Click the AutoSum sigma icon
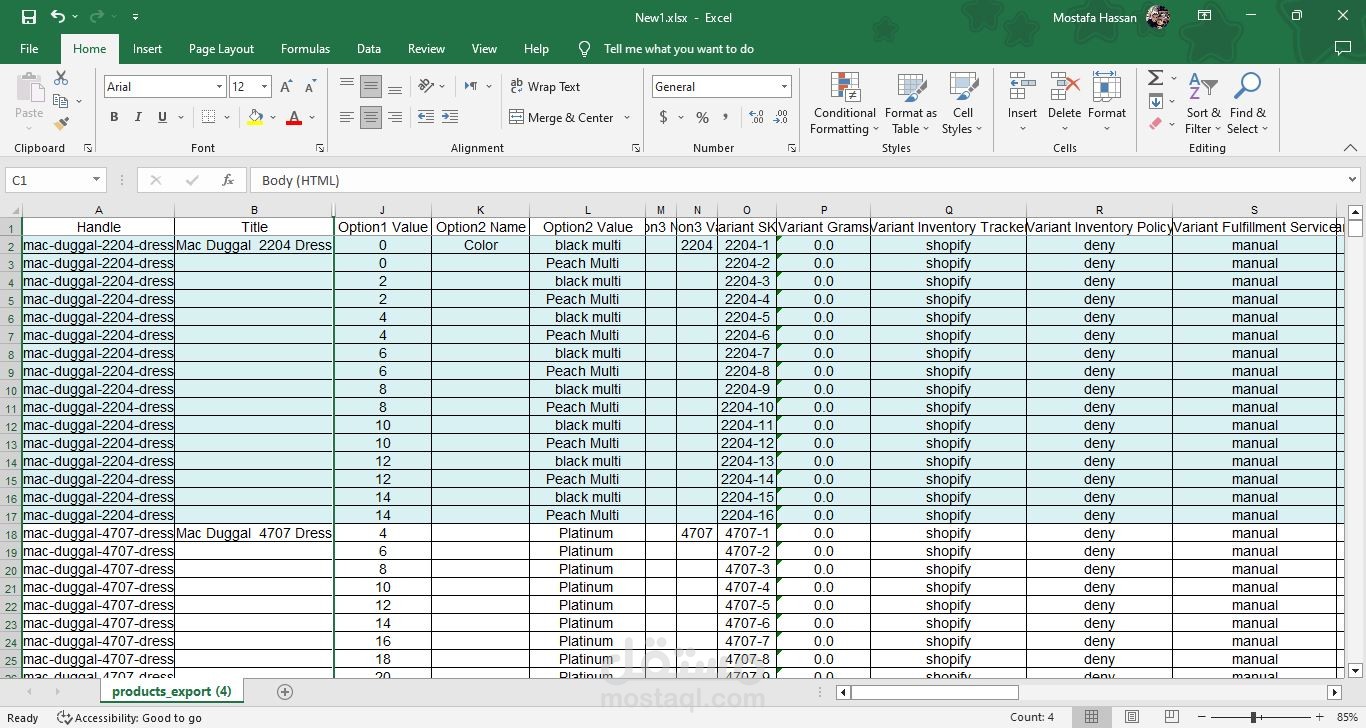The image size is (1366, 728). pos(1155,78)
